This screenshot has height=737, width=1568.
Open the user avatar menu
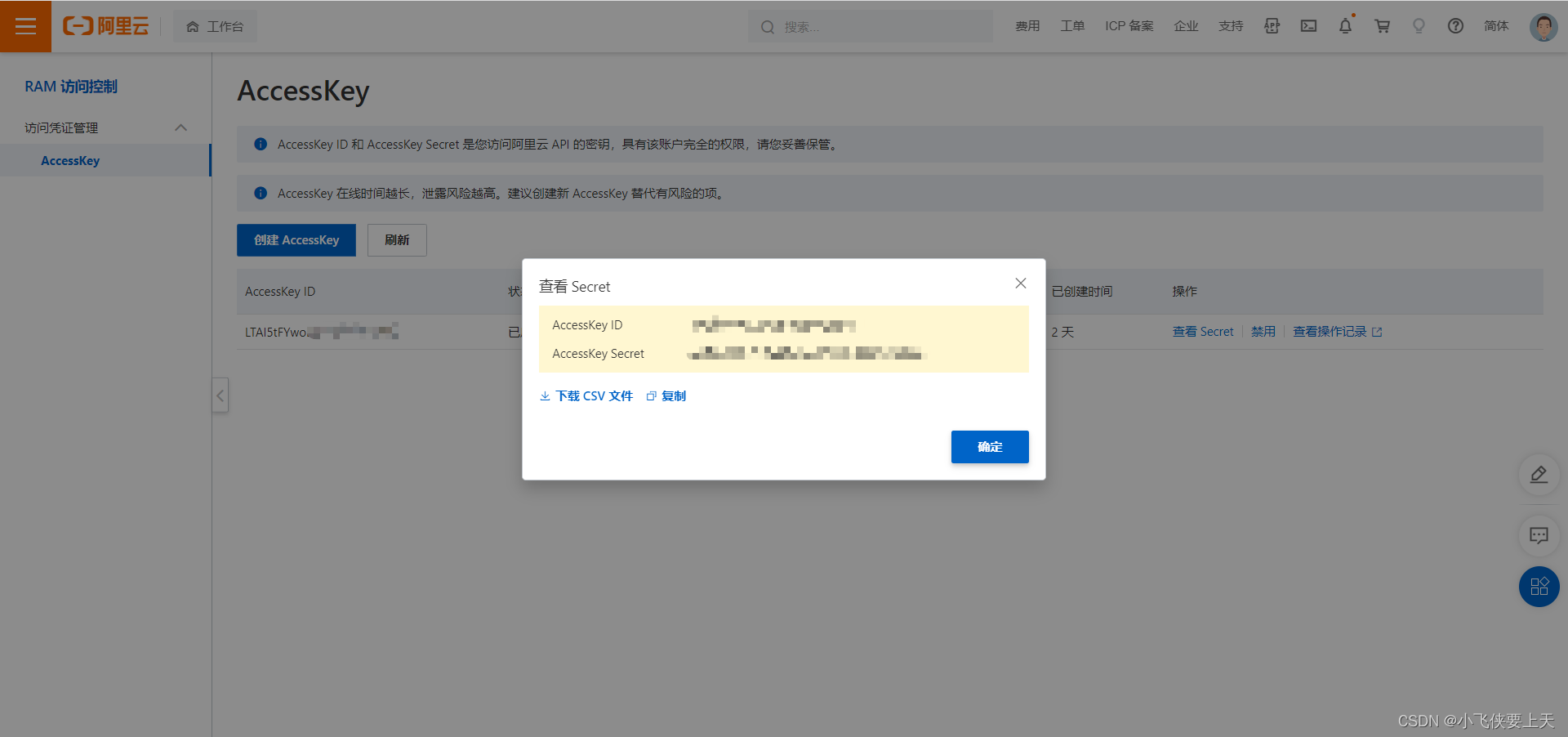1543,27
